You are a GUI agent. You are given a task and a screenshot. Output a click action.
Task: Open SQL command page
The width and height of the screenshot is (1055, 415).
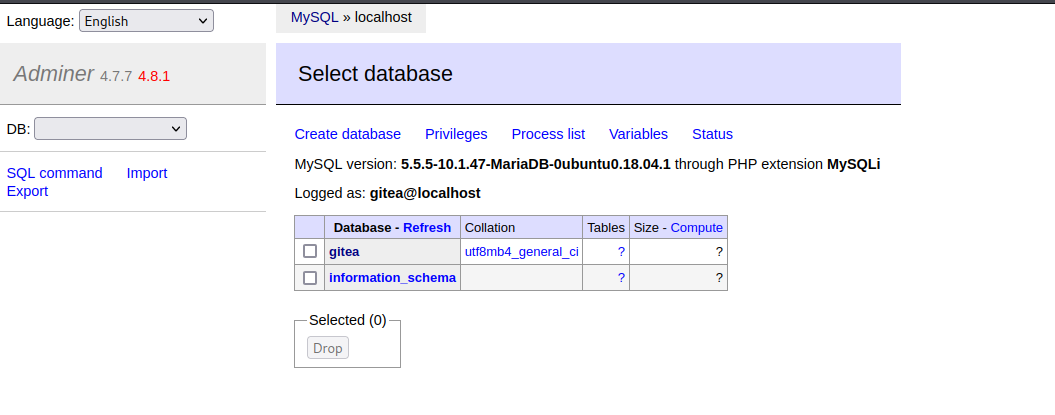pyautogui.click(x=55, y=173)
